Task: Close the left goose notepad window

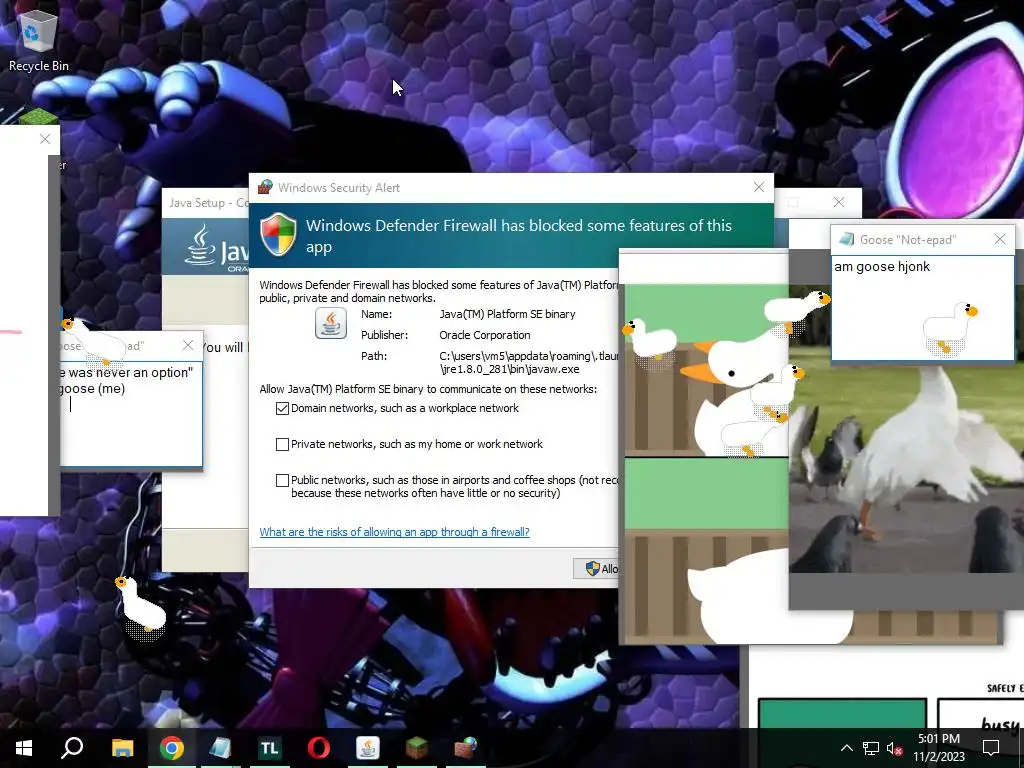Action: [x=188, y=345]
